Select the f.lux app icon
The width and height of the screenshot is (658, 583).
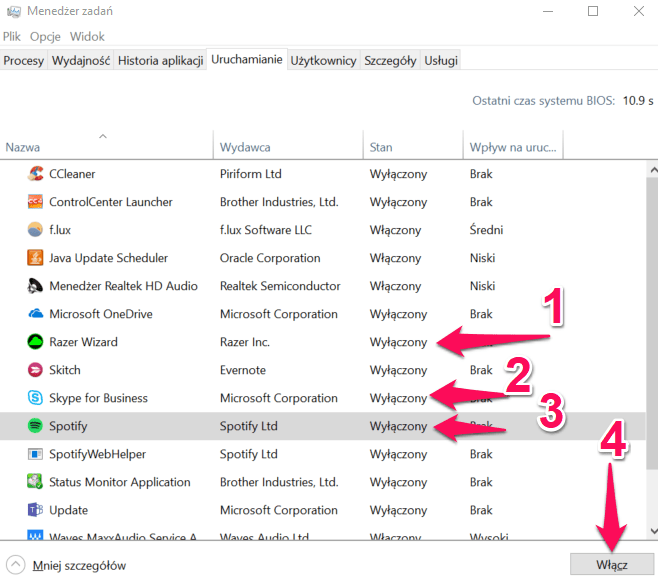pyautogui.click(x=36, y=230)
